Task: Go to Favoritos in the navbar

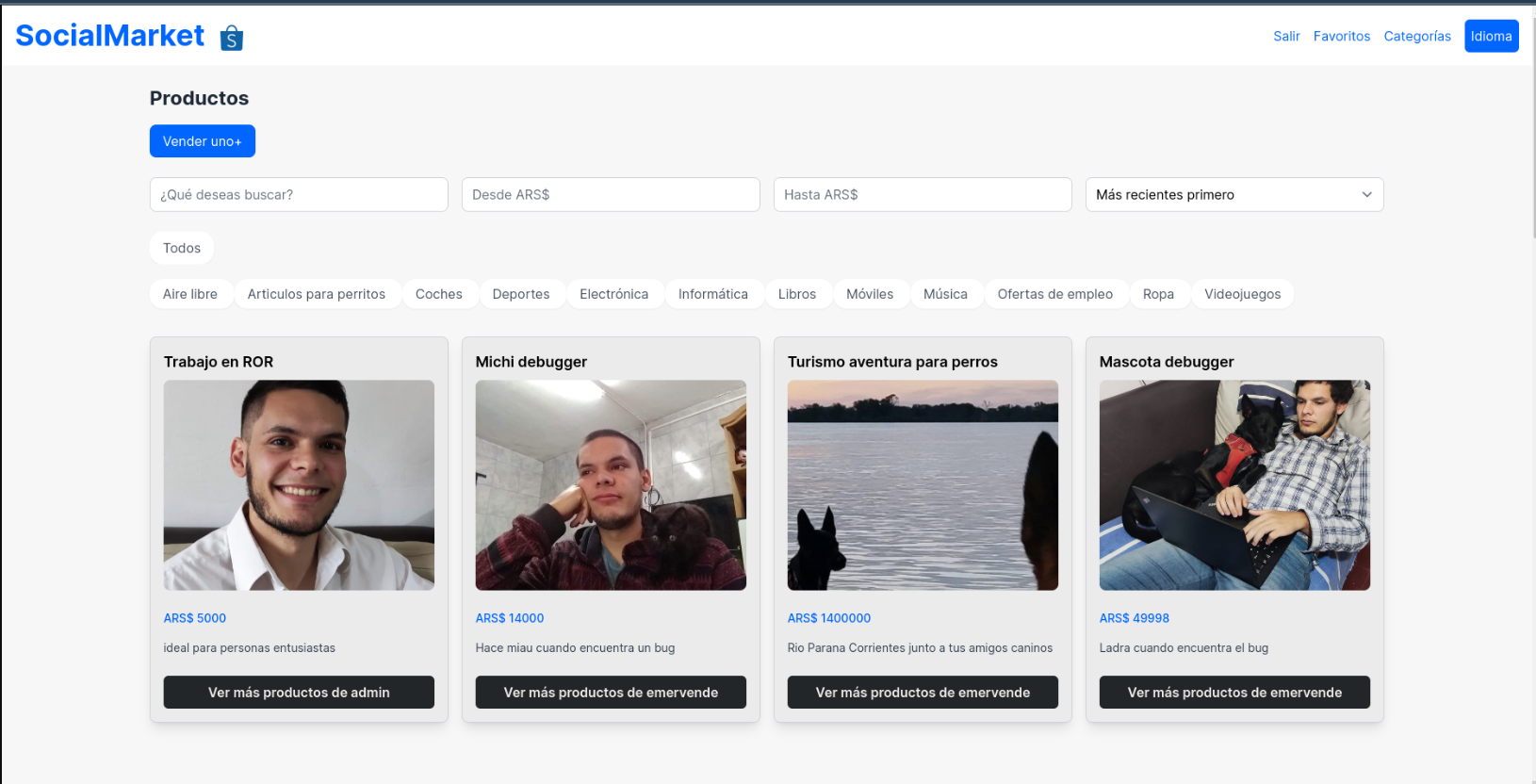Action: coord(1341,37)
